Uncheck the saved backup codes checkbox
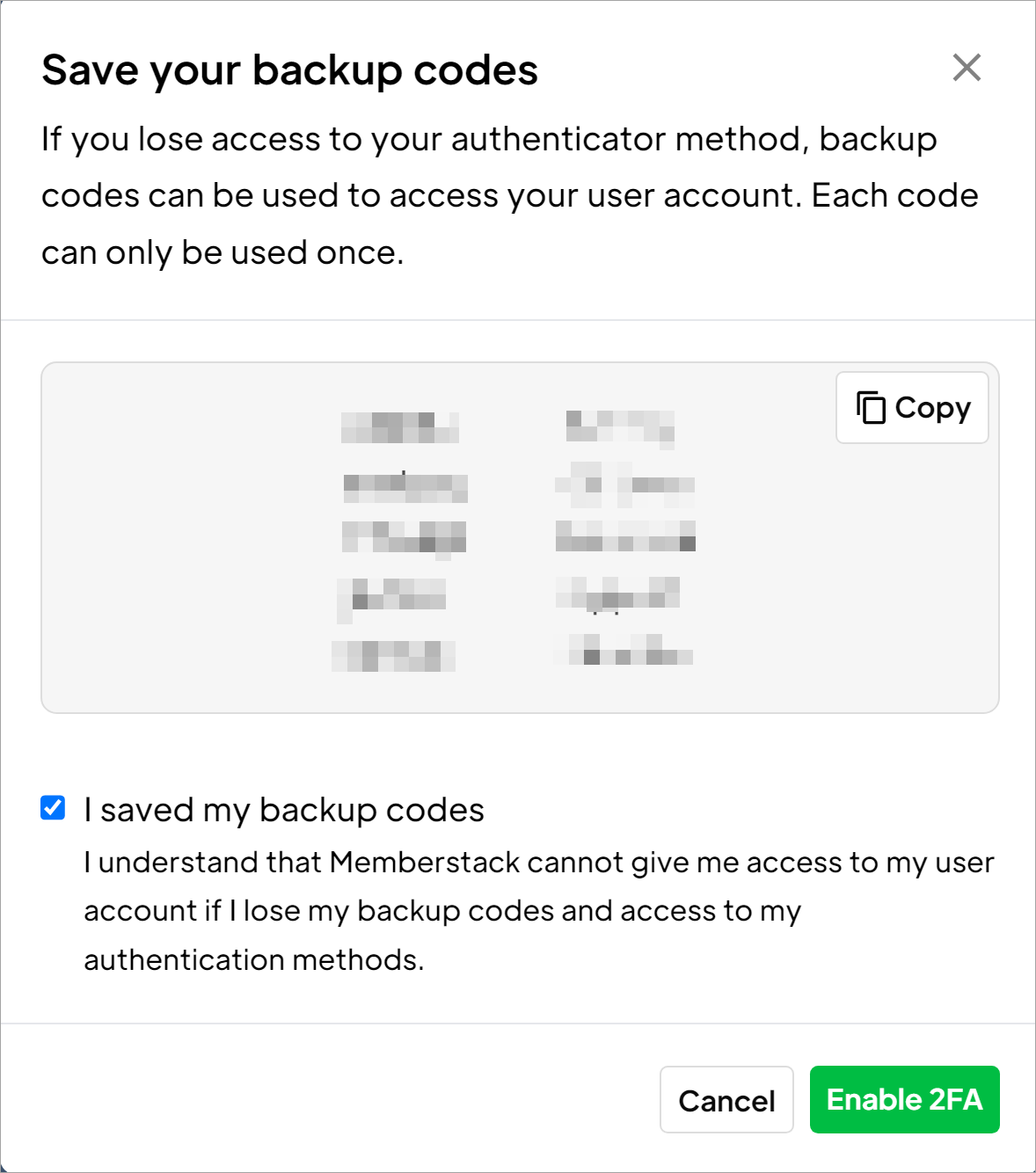The image size is (1036, 1173). pyautogui.click(x=53, y=807)
